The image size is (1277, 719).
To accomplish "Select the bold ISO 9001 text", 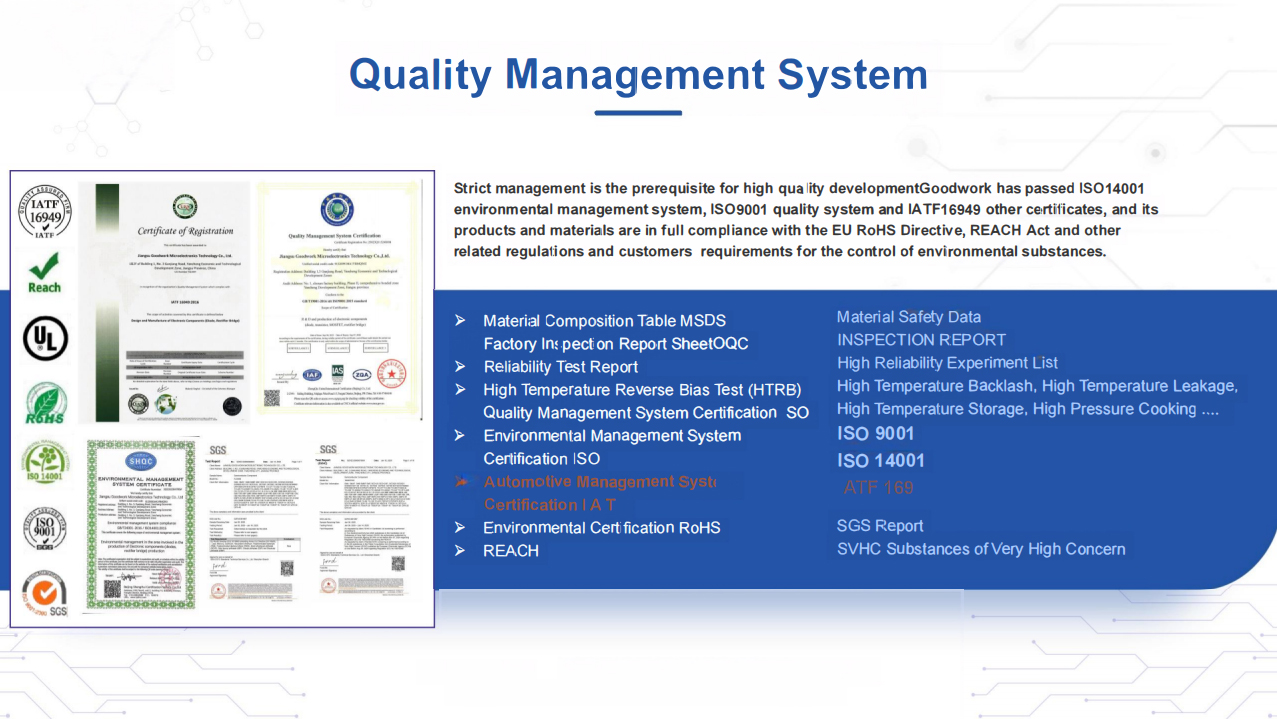I will pos(876,434).
